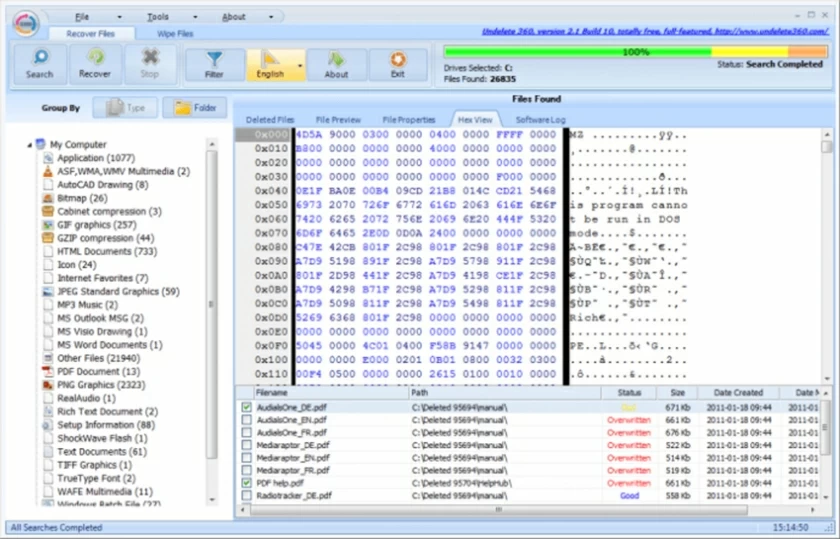Open the About menu

[x=234, y=17]
